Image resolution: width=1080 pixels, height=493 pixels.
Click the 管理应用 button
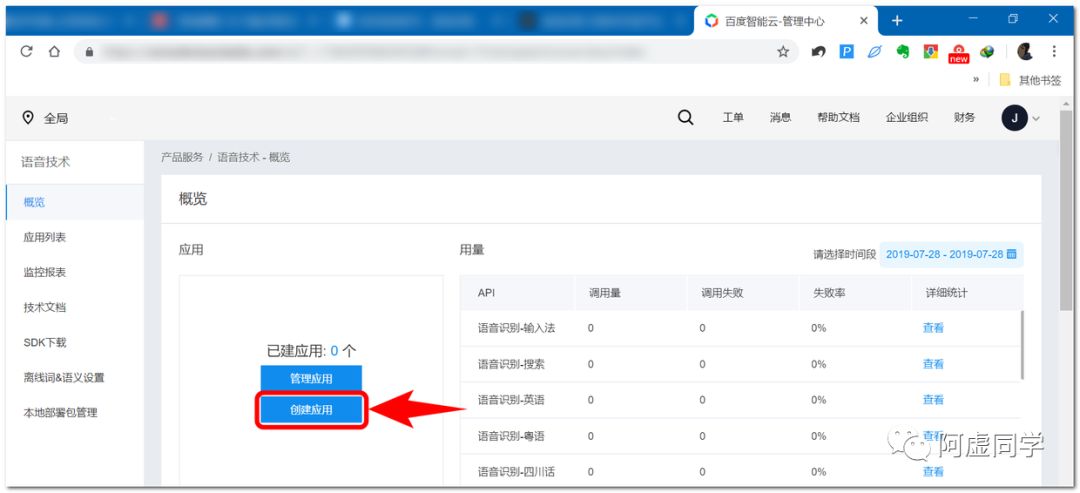(311, 378)
